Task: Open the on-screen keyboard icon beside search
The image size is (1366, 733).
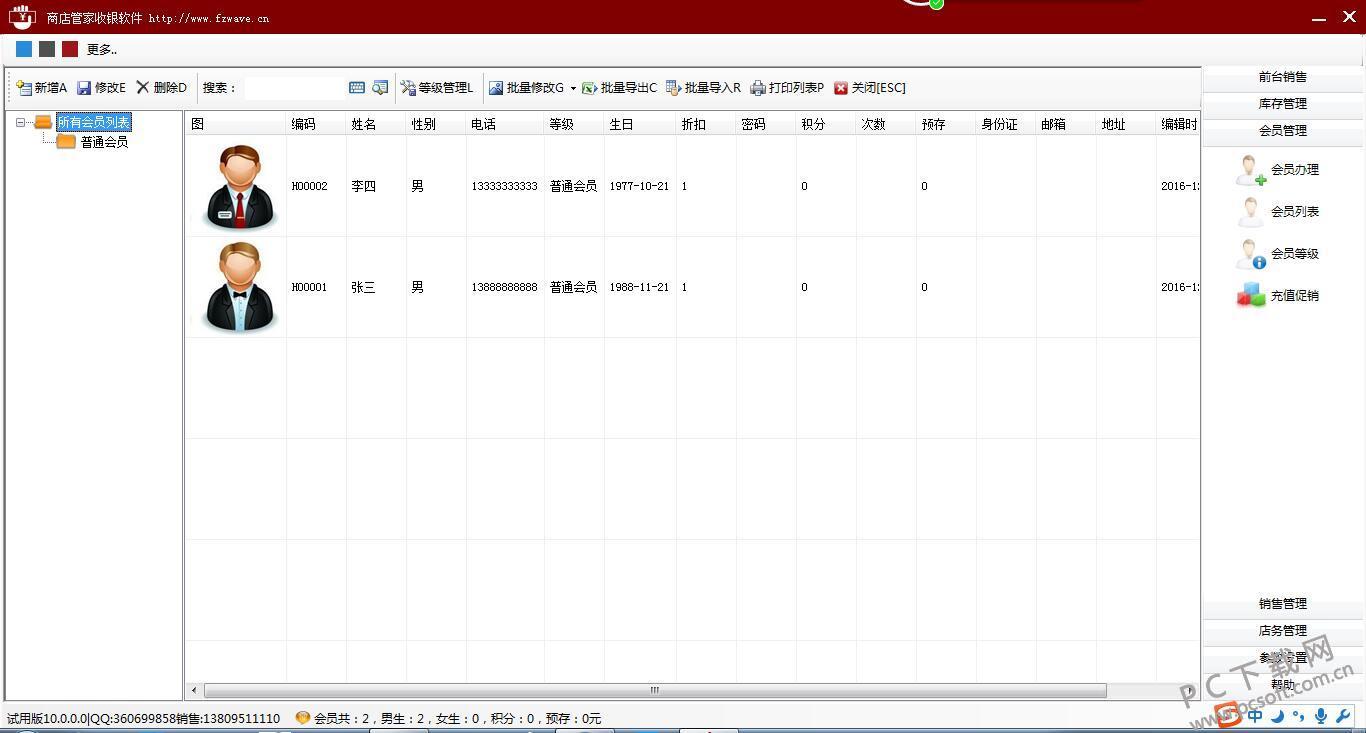Action: 357,88
